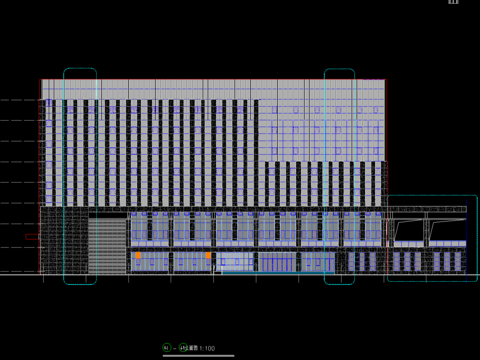480x360 pixels.
Task: Select the small red rectangle left of building
Action: (x=32, y=237)
